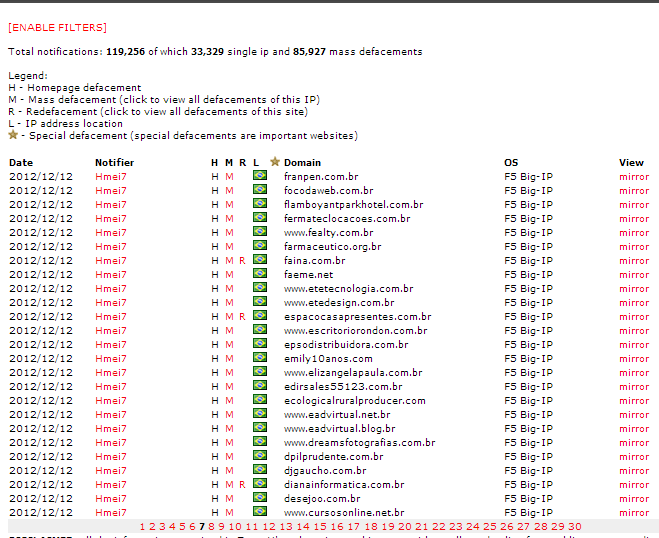
Task: Open the mirror link for franpen.com.br
Action: (x=634, y=177)
